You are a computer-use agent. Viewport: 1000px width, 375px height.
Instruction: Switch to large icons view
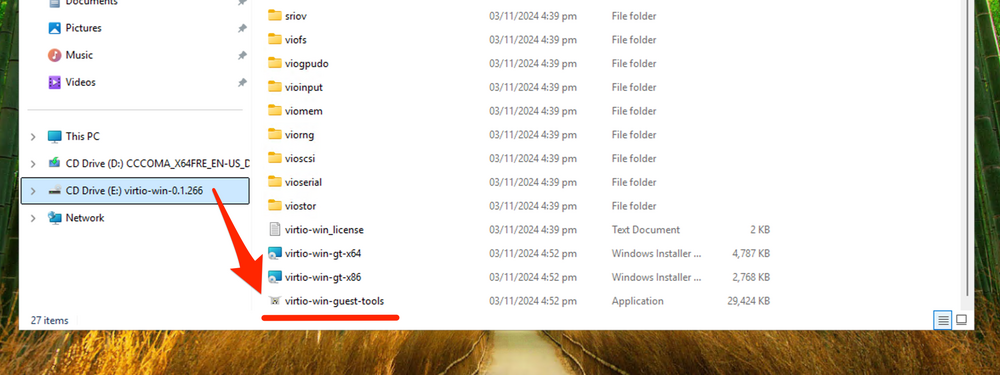coord(961,320)
